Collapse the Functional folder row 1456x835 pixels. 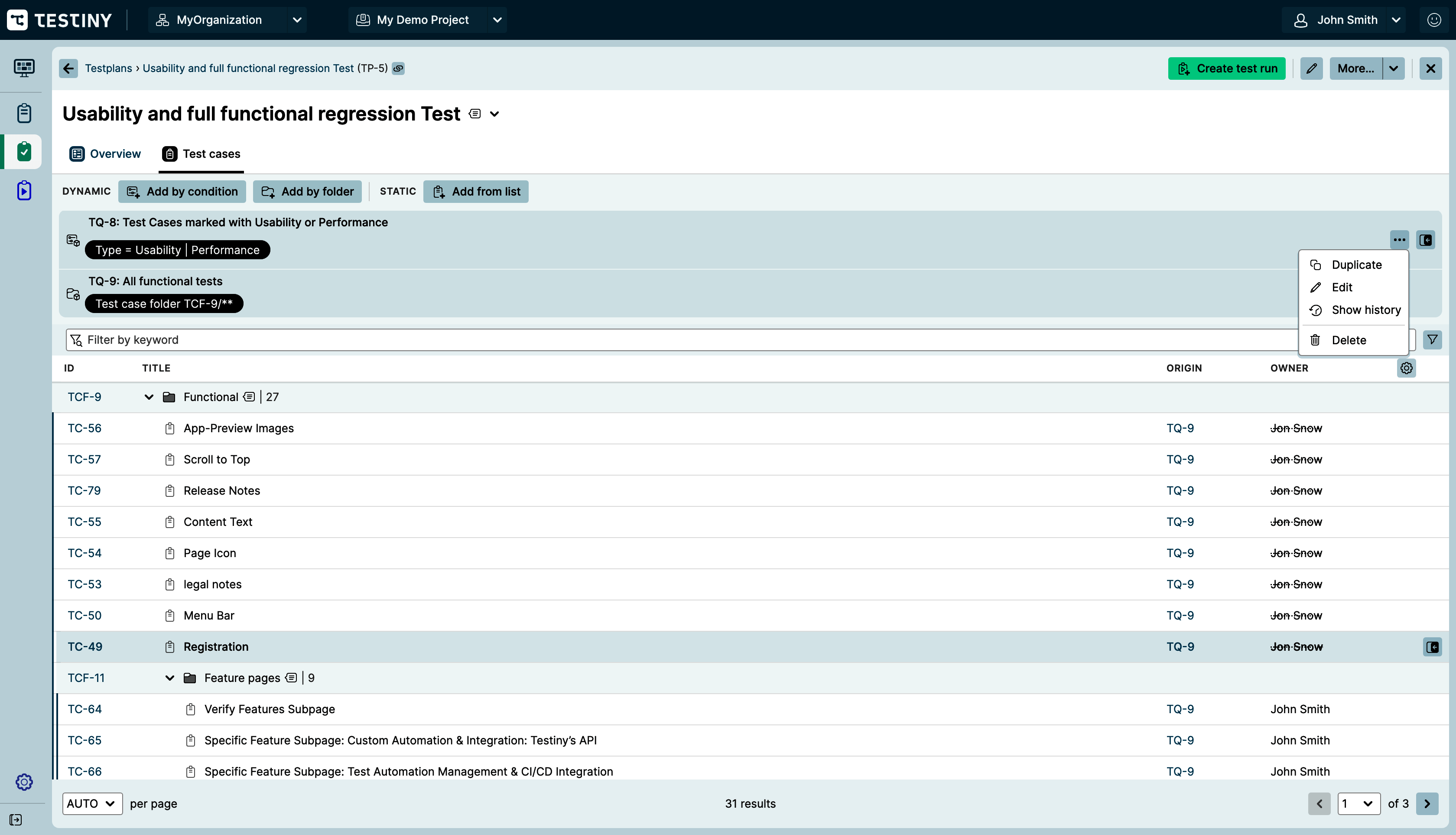149,397
